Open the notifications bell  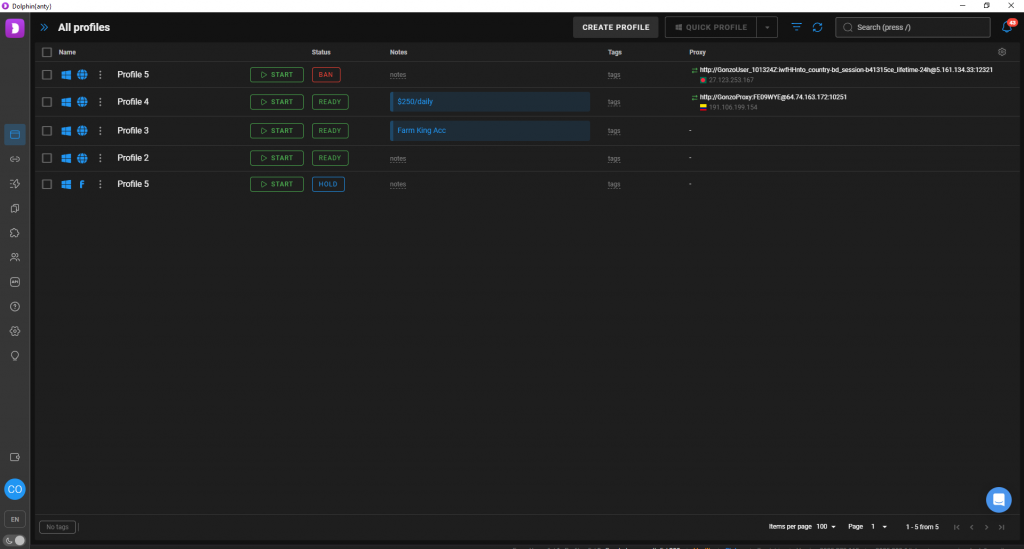tap(1006, 27)
